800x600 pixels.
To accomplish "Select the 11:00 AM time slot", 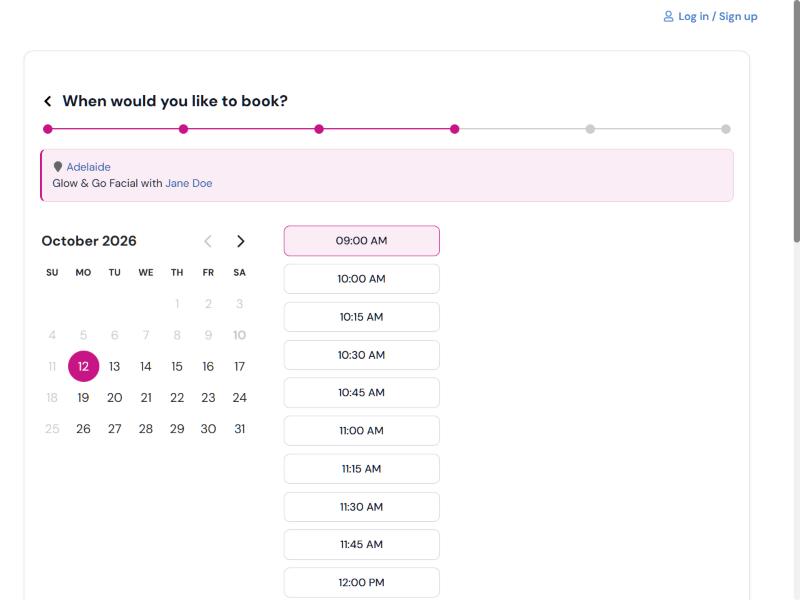I will [x=362, y=431].
